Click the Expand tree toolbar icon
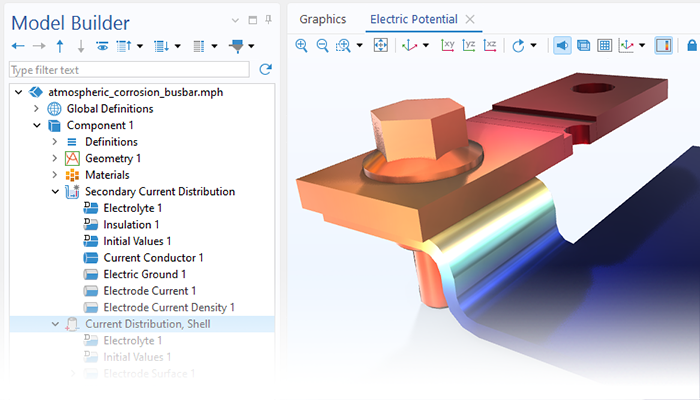 click(x=161, y=46)
